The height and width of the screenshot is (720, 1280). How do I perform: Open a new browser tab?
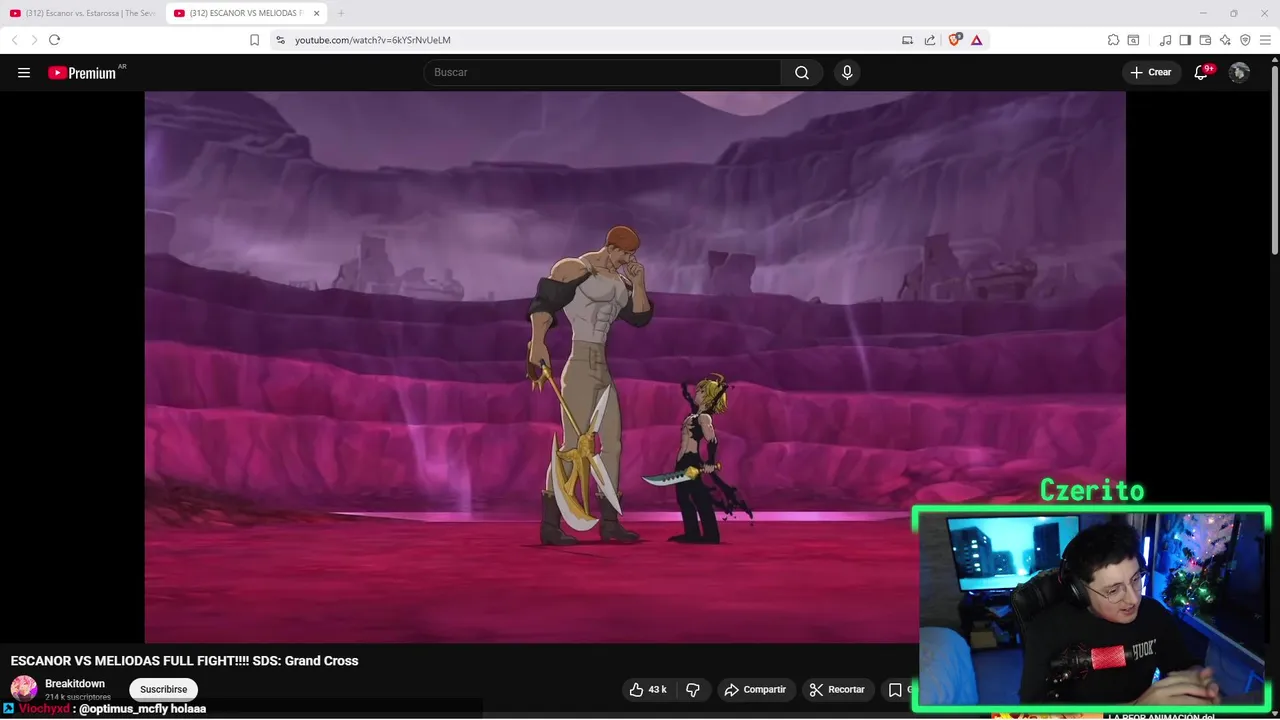click(x=340, y=13)
